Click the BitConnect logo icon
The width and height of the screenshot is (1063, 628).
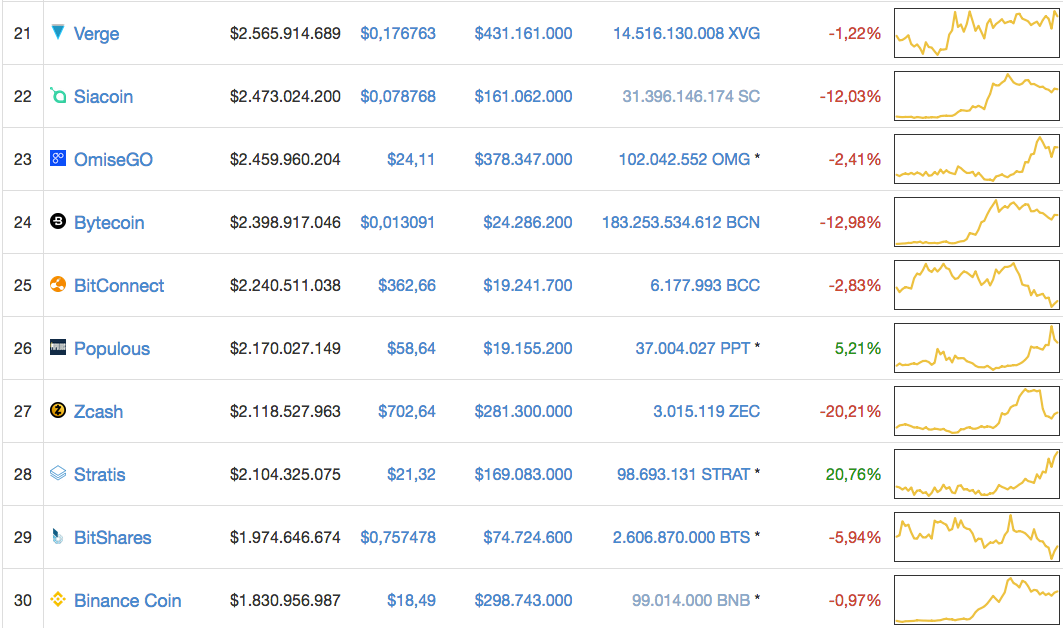pos(58,284)
